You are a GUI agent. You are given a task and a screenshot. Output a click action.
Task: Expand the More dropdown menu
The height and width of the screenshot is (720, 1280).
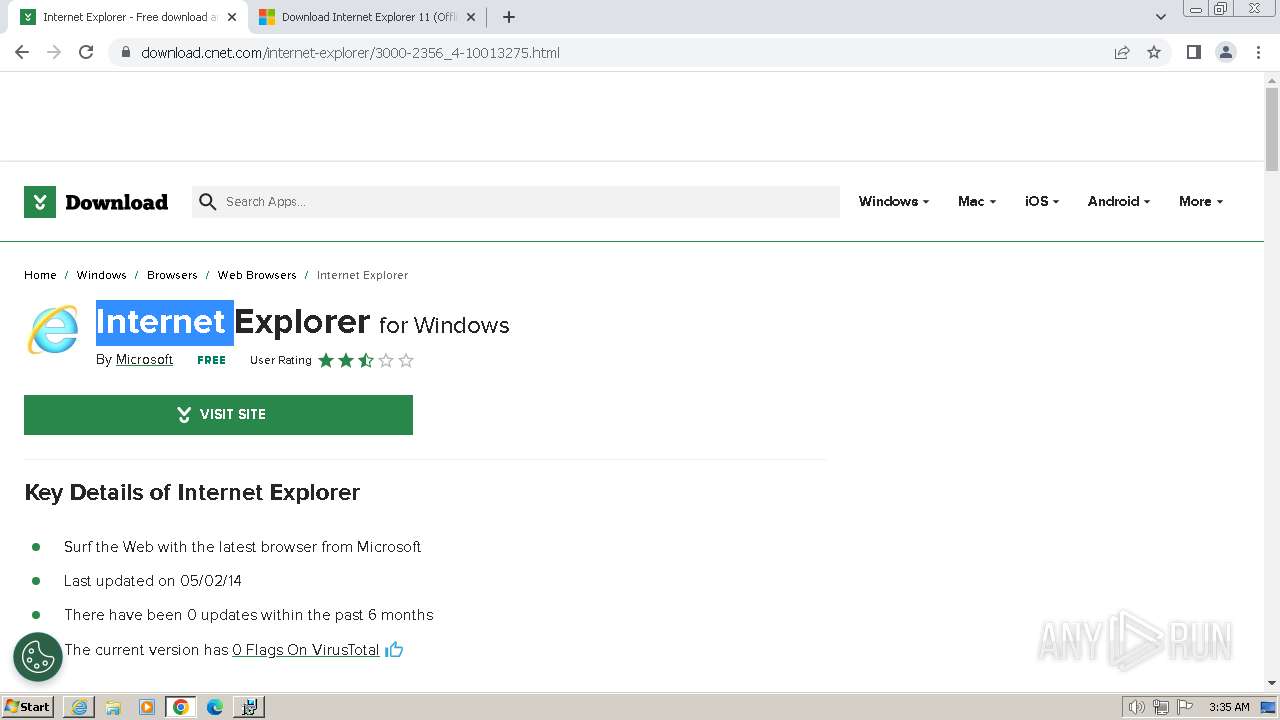[x=1201, y=201]
